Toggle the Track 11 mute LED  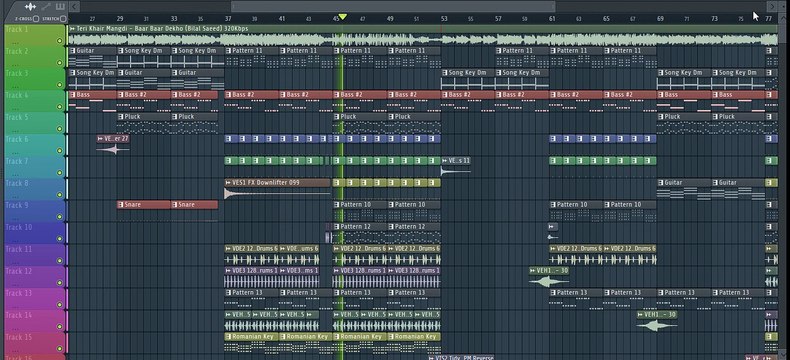[x=59, y=261]
